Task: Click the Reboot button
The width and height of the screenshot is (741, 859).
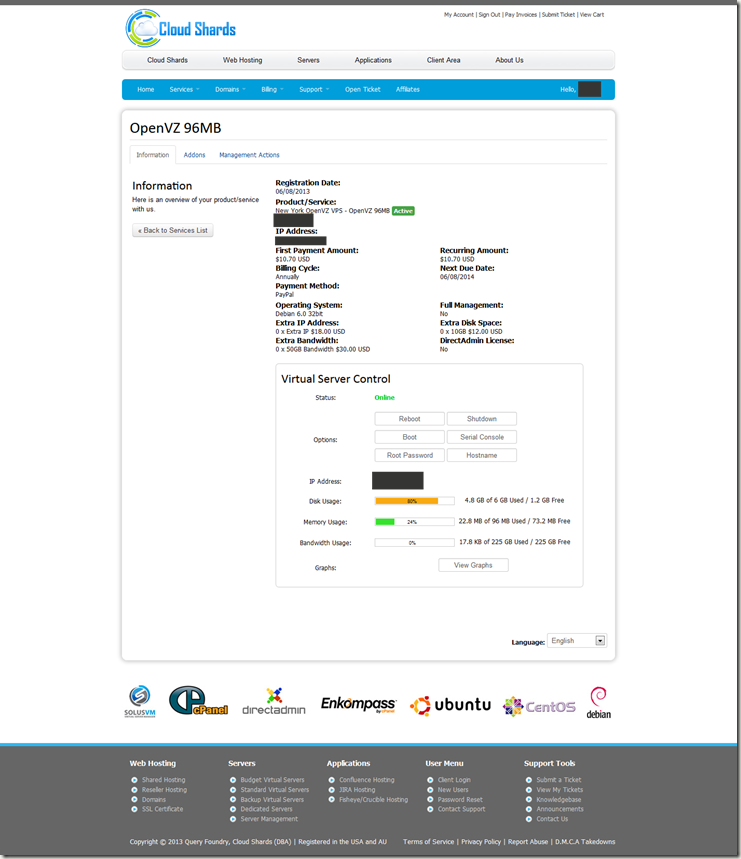Action: click(x=410, y=419)
